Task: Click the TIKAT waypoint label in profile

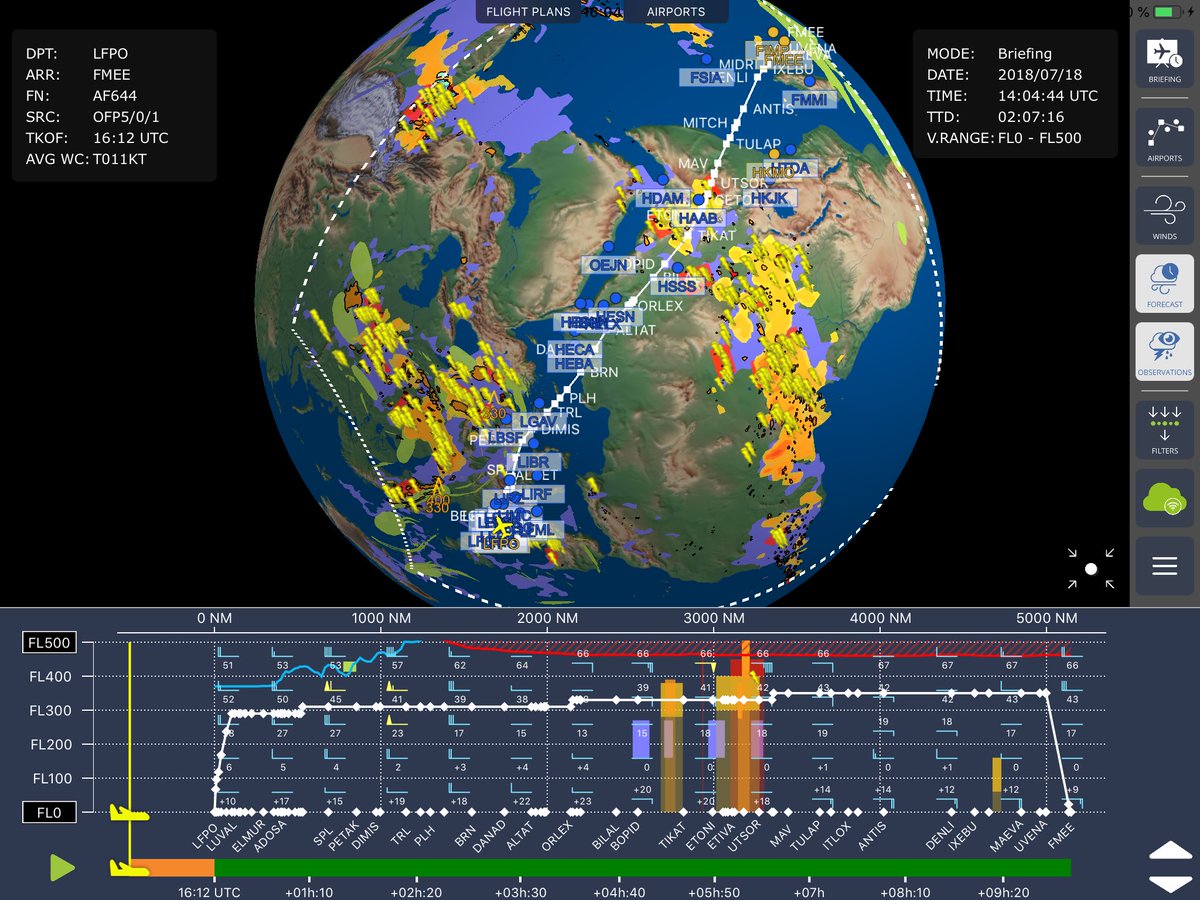Action: (671, 836)
